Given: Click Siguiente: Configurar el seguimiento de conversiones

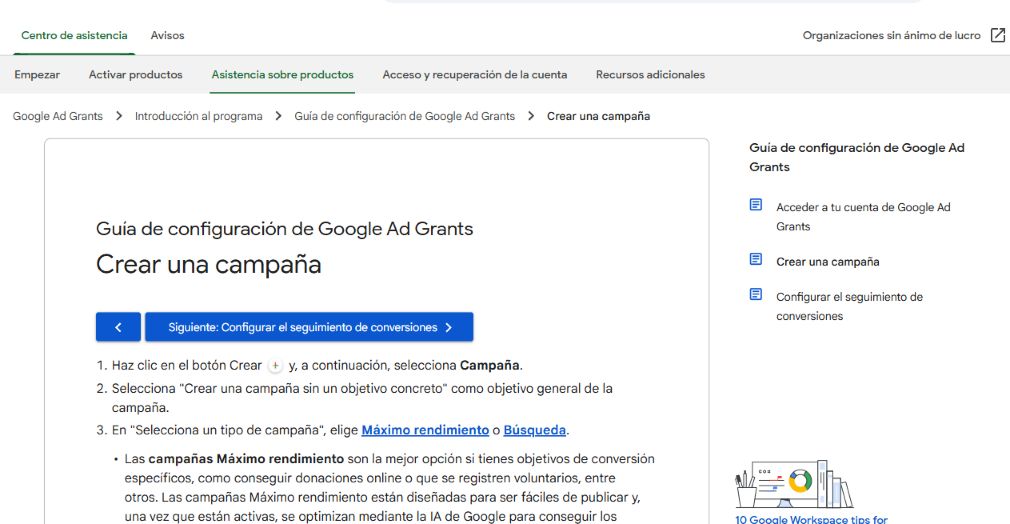Looking at the screenshot, I should [309, 327].
